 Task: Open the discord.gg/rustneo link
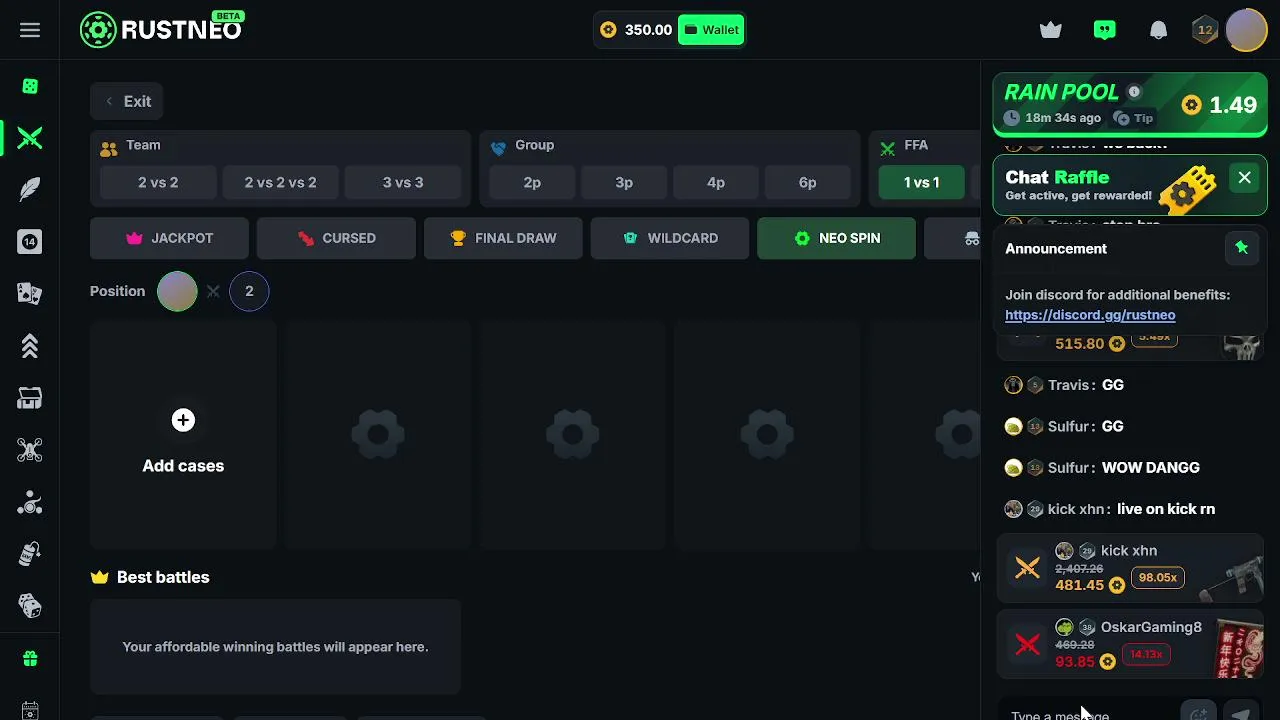[1090, 315]
